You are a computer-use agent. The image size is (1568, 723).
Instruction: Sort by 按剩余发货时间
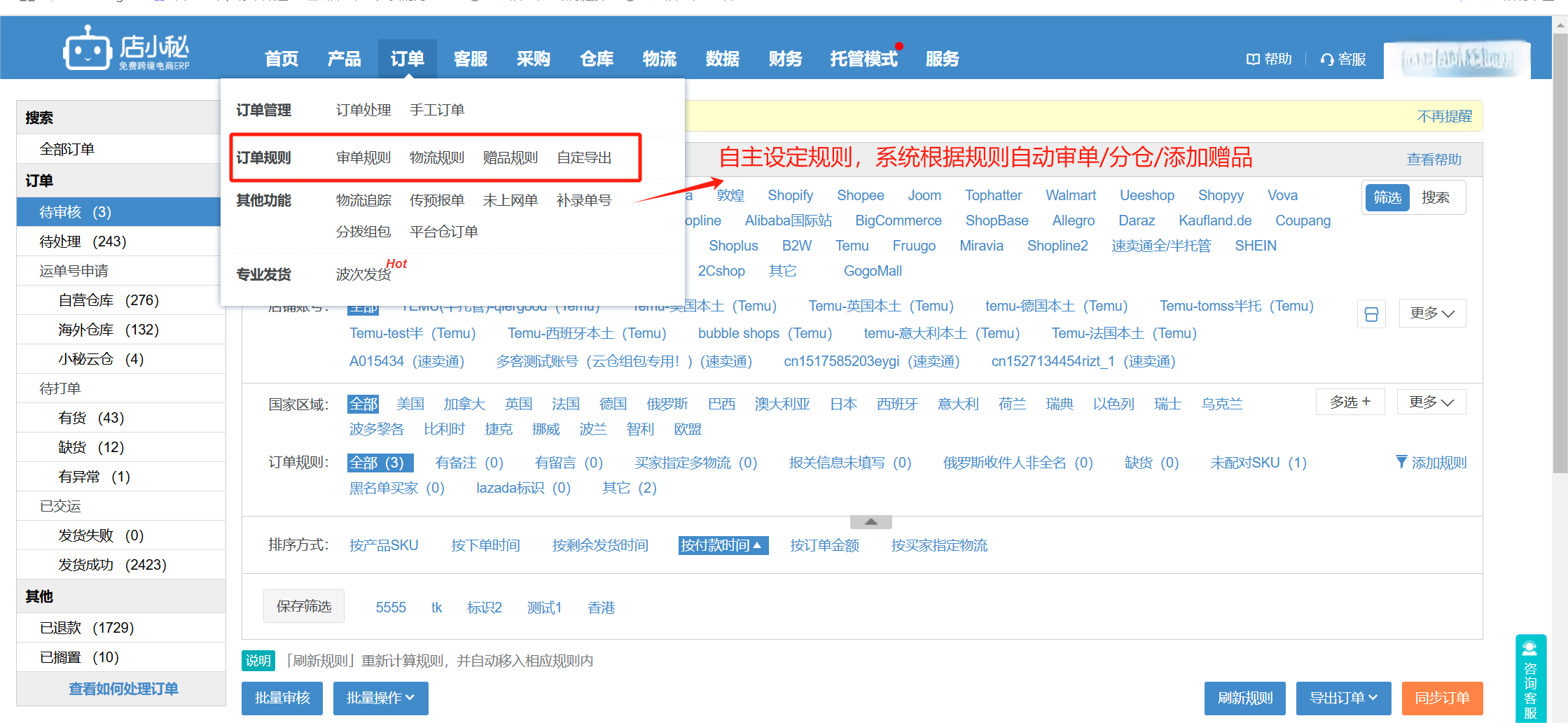(x=600, y=545)
